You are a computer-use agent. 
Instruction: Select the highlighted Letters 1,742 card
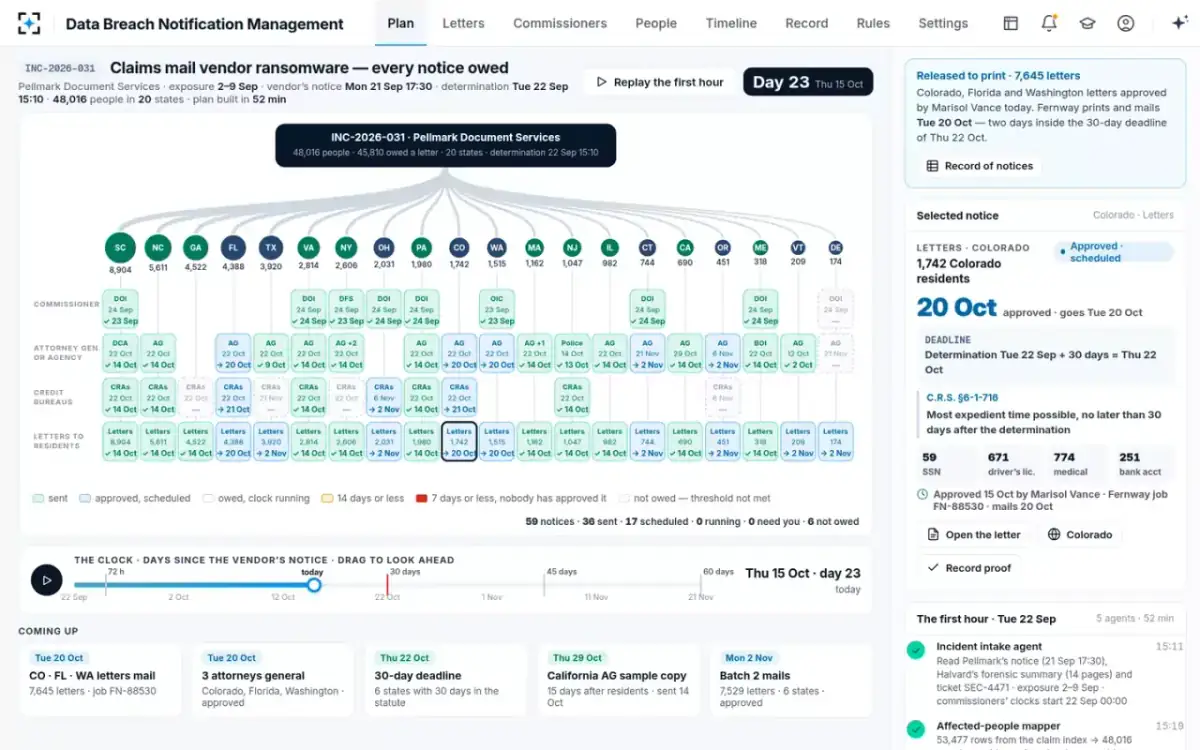(x=459, y=442)
